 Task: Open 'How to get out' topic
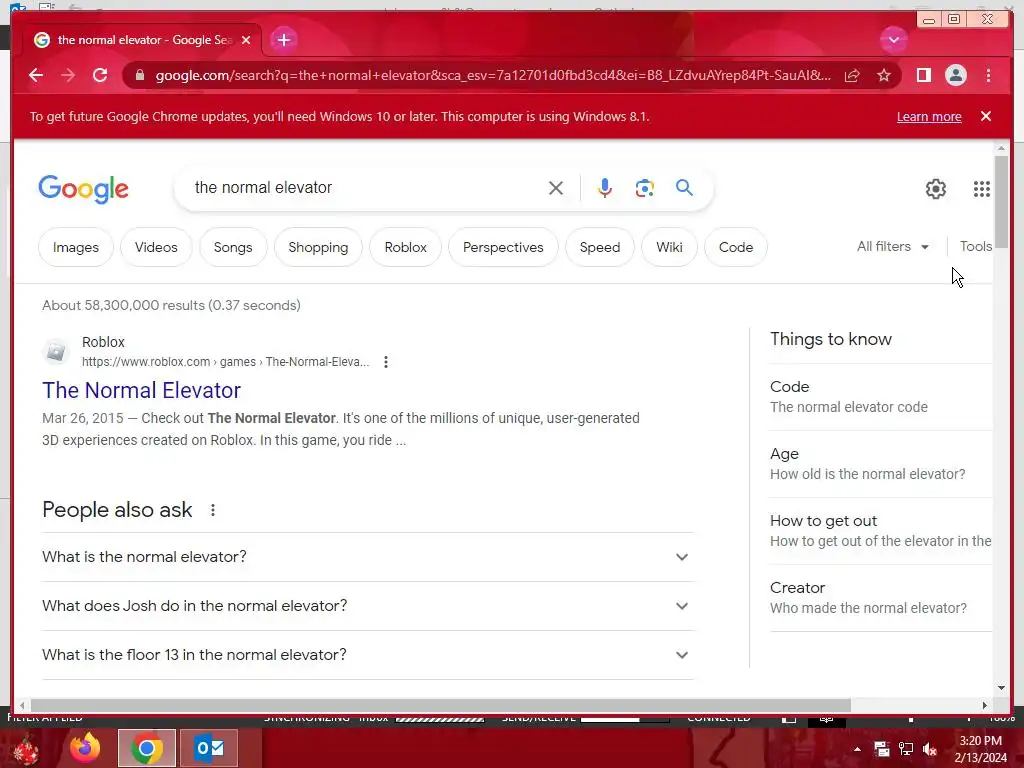click(x=880, y=531)
